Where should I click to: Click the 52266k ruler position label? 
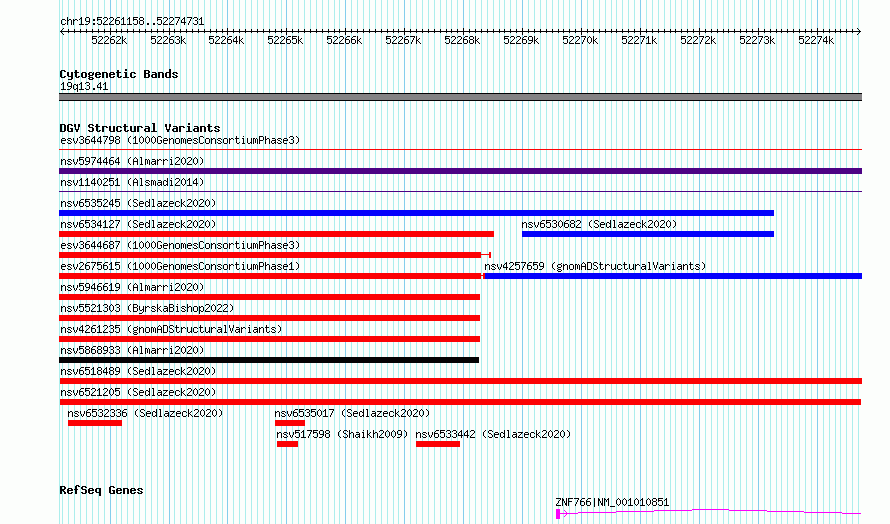coord(345,40)
